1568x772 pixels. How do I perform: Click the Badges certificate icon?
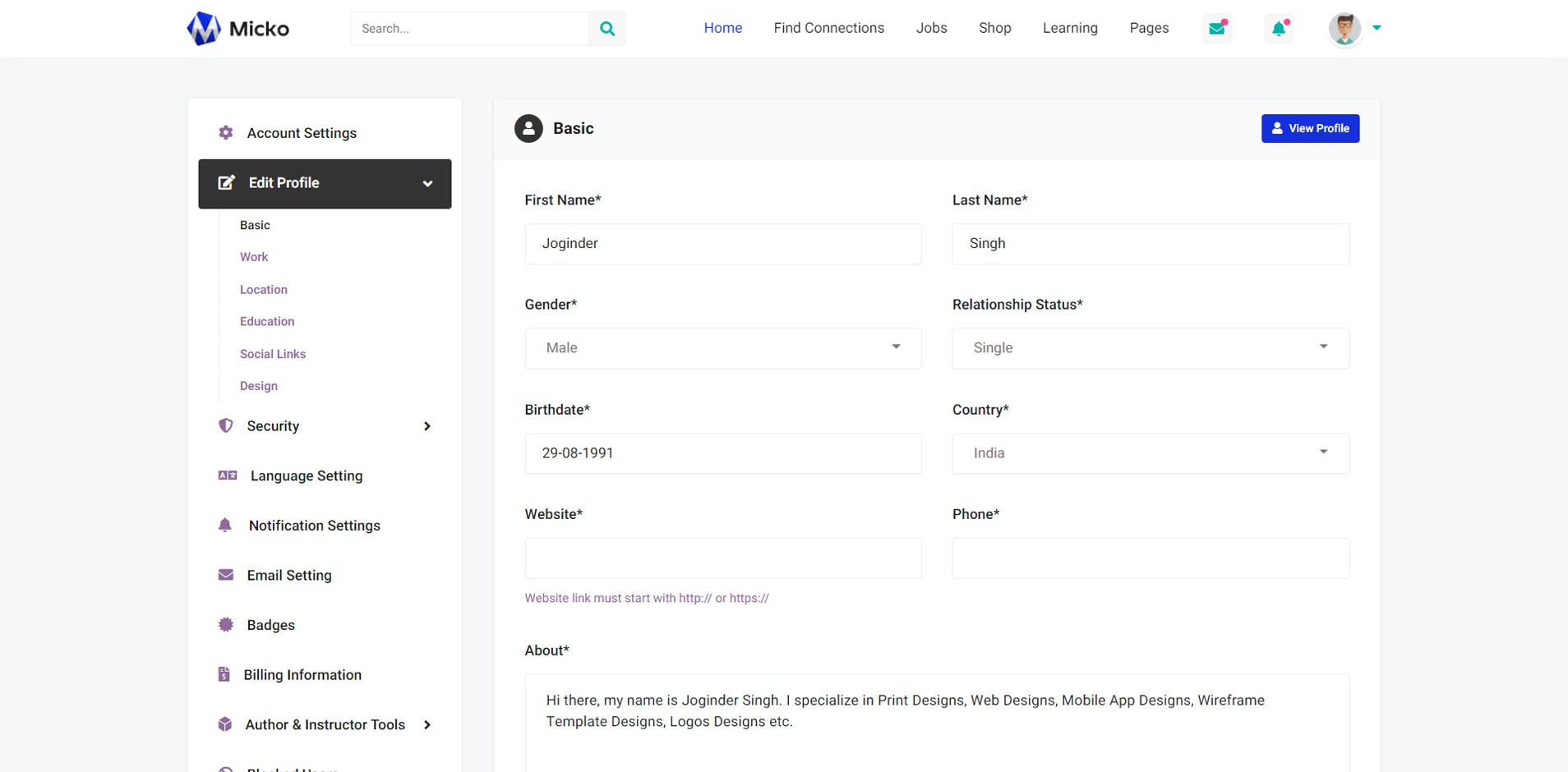[x=226, y=625]
